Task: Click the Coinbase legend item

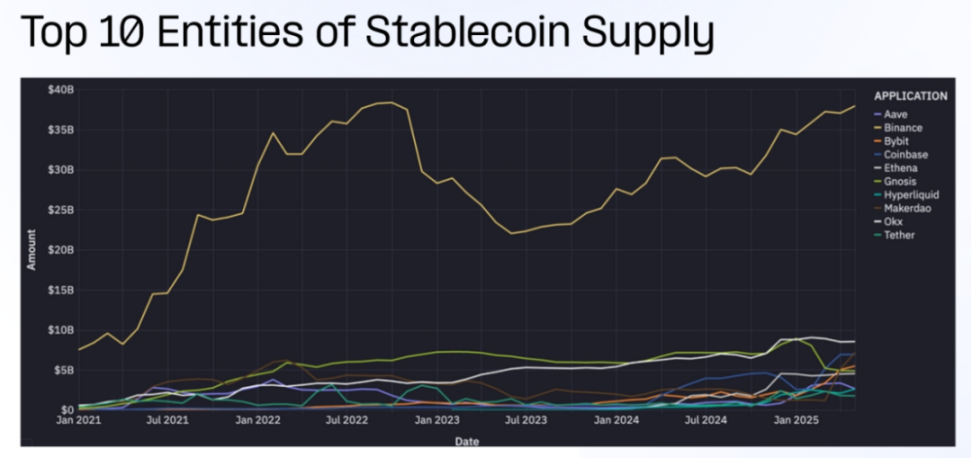Action: click(x=901, y=155)
